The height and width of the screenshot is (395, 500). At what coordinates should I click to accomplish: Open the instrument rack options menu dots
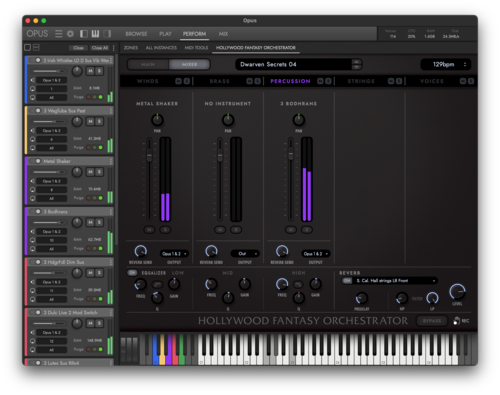[114, 48]
